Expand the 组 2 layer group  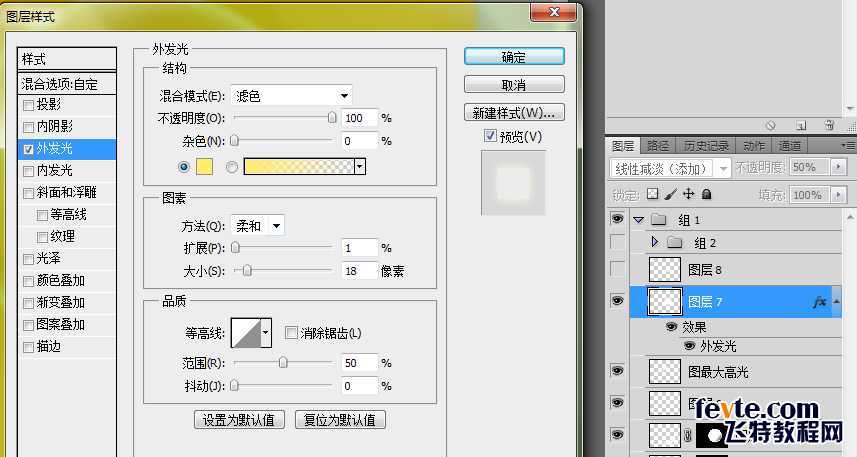point(654,243)
